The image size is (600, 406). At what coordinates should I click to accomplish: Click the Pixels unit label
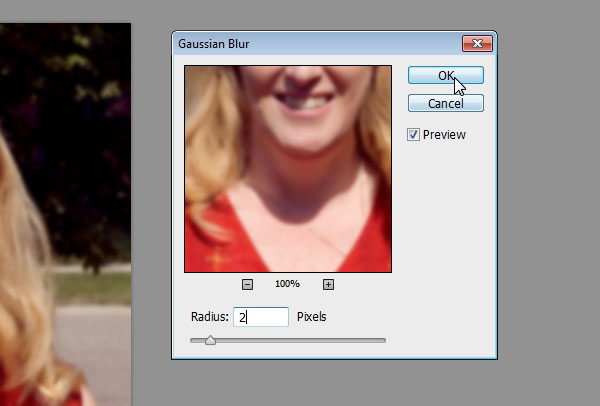[x=312, y=317]
